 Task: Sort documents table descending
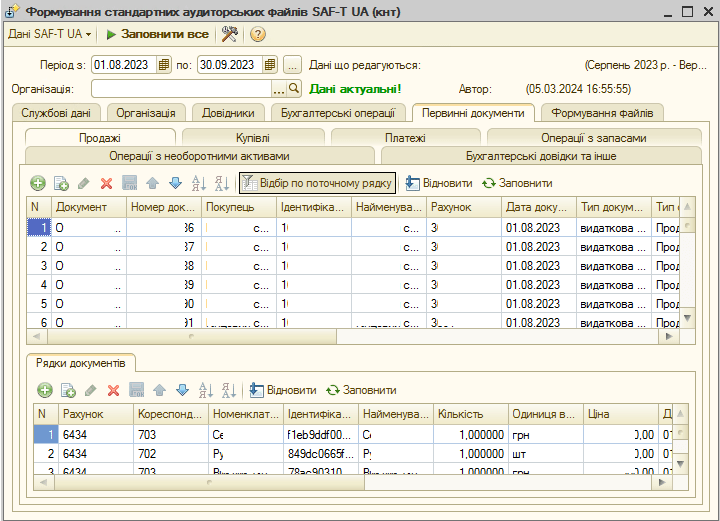click(x=222, y=183)
